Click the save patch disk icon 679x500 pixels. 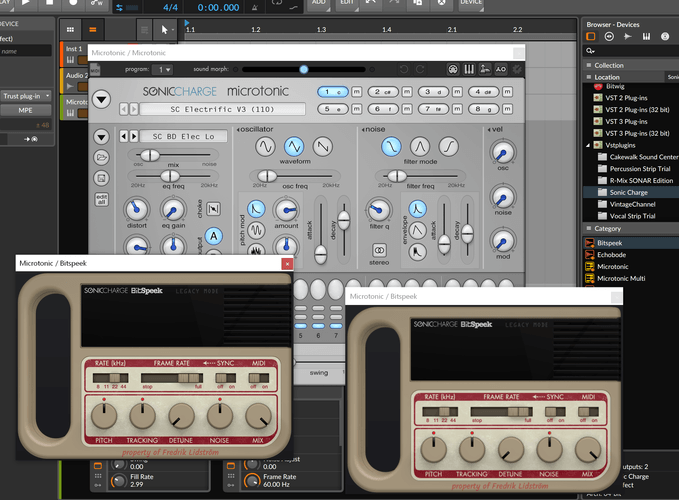coord(101,178)
